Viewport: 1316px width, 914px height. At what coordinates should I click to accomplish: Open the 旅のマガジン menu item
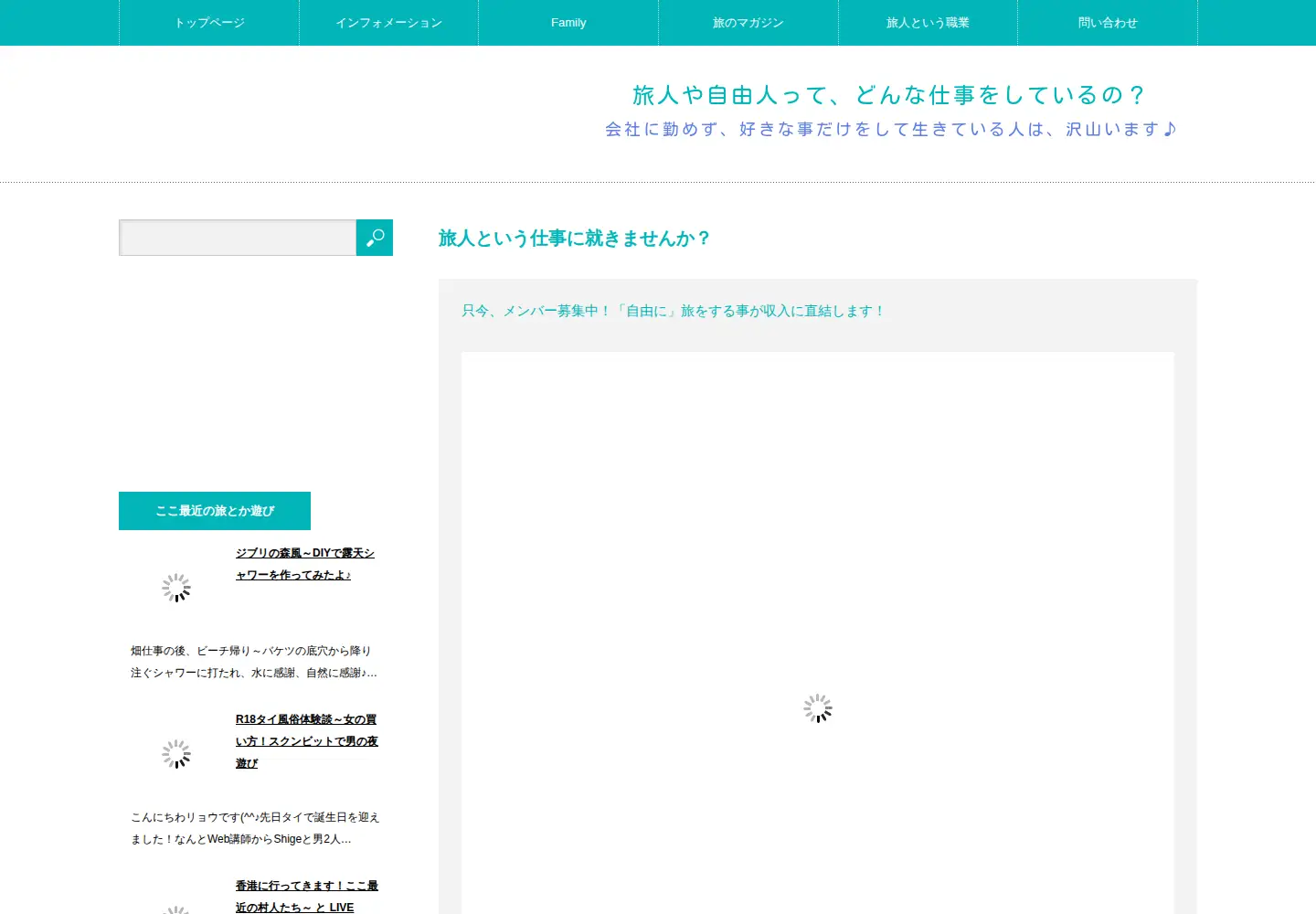748,23
